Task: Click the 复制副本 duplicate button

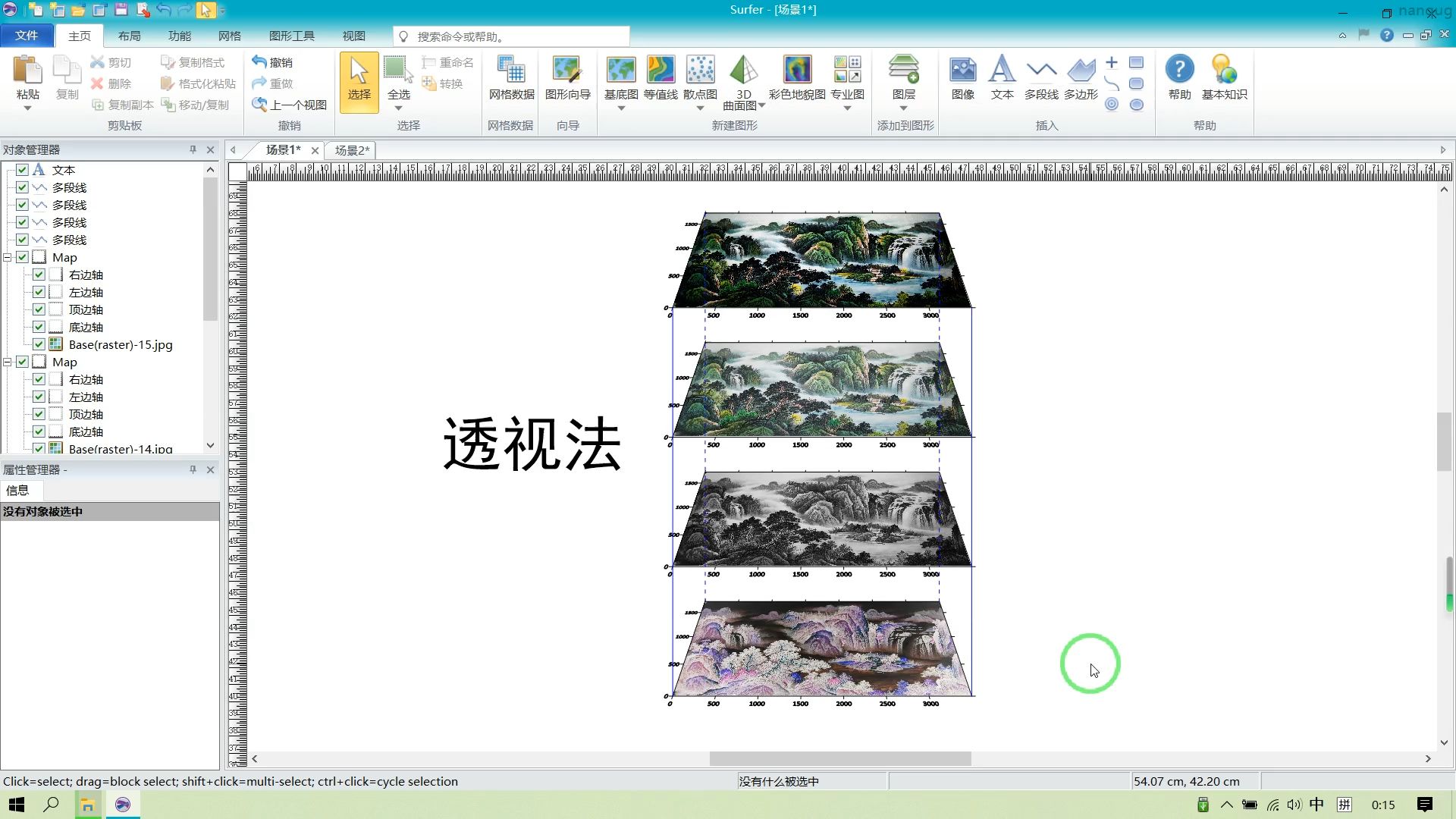Action: tap(122, 105)
